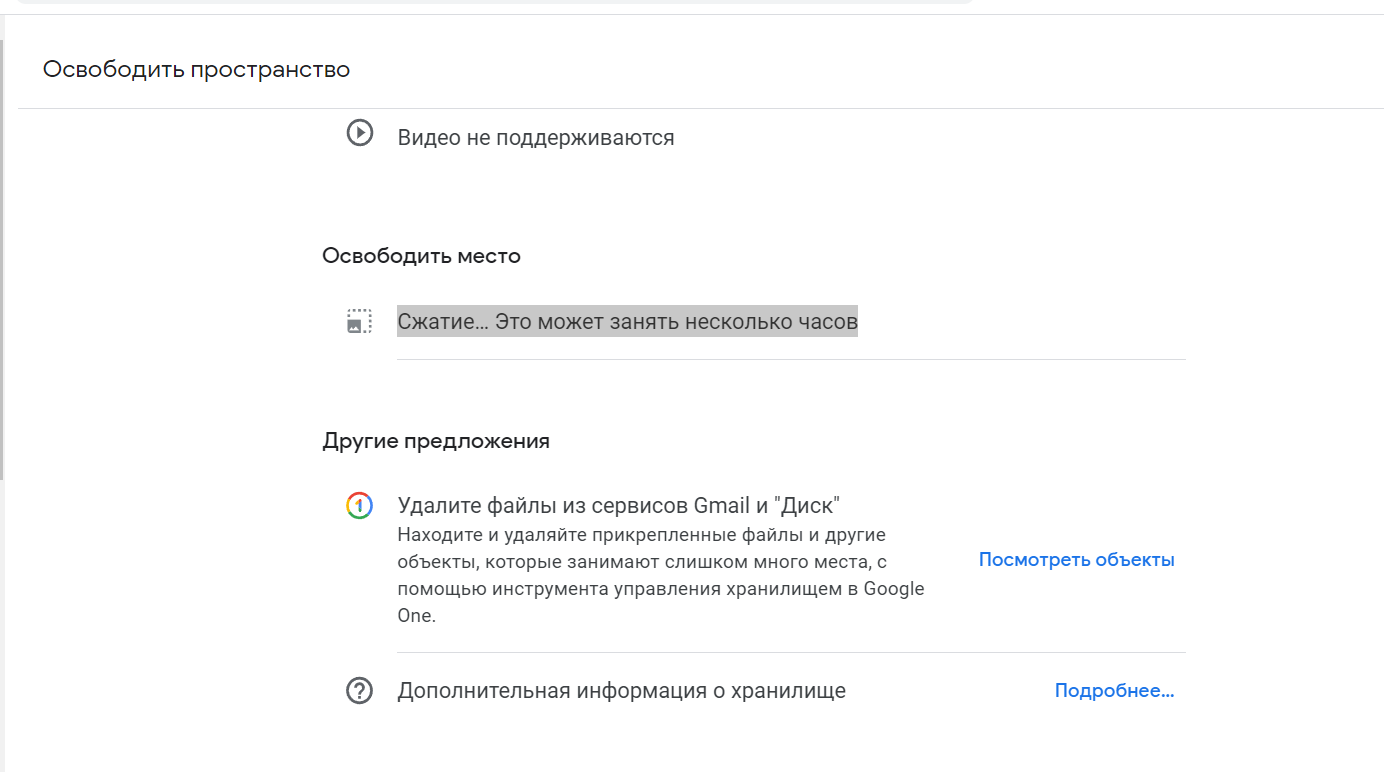Click the image compression icon
Screen dimensions: 1384x772
(x=359, y=321)
